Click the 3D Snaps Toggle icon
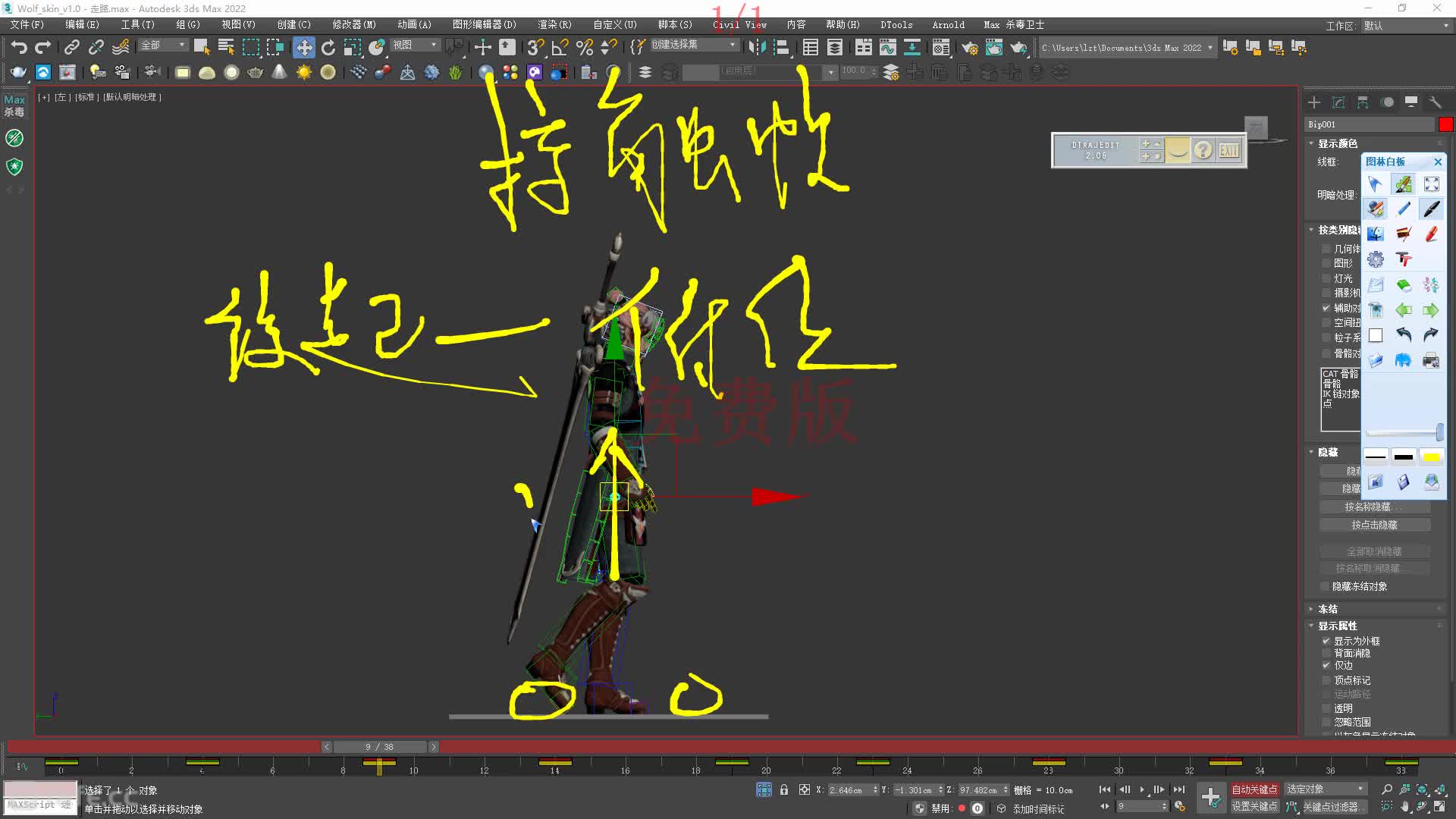 click(x=535, y=47)
